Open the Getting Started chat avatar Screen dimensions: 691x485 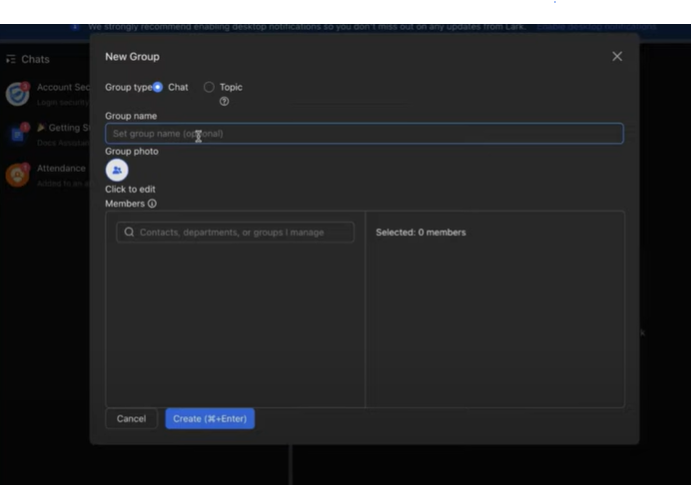pos(18,134)
